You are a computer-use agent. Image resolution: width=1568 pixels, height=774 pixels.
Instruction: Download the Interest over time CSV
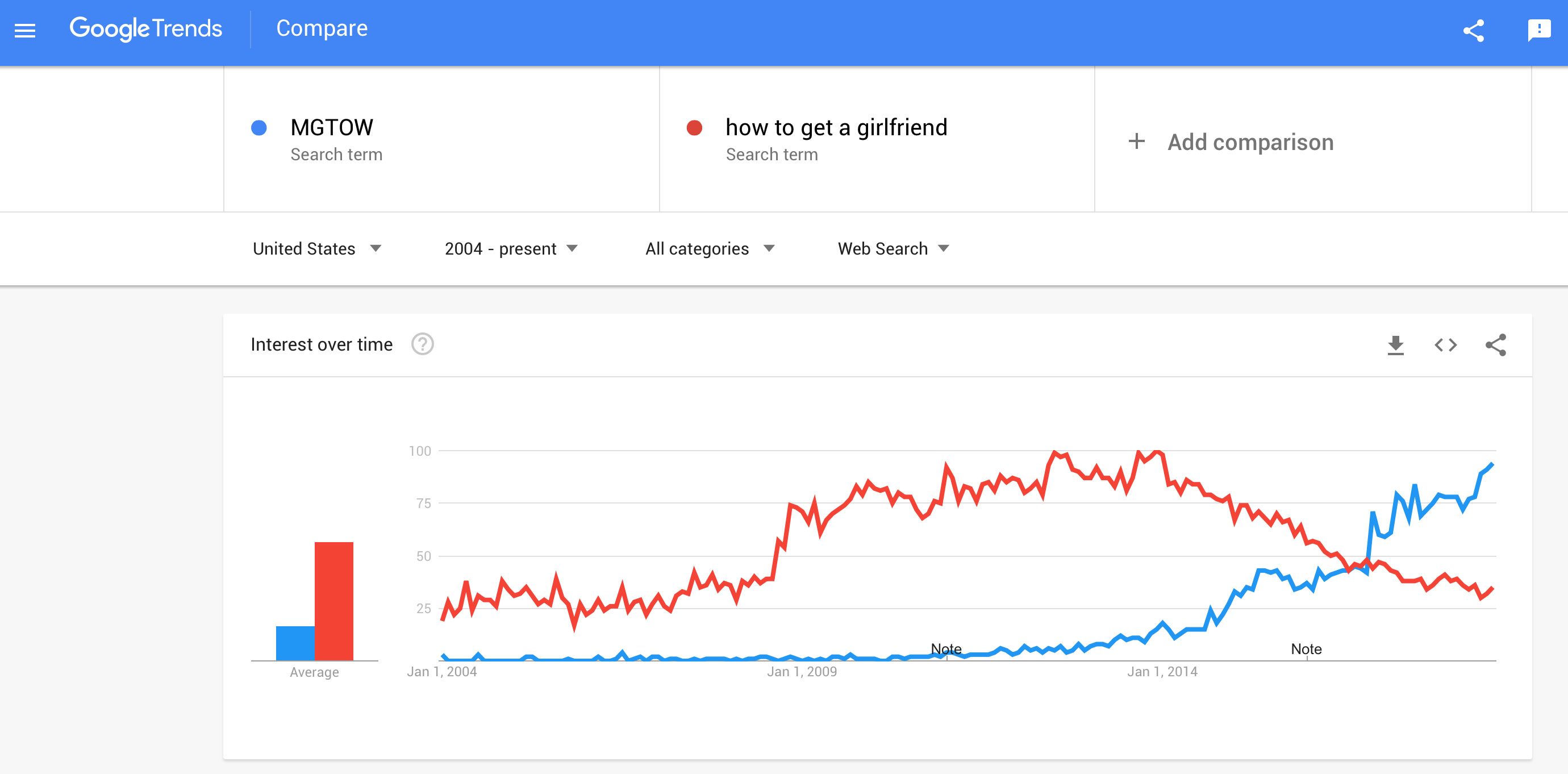[x=1395, y=345]
